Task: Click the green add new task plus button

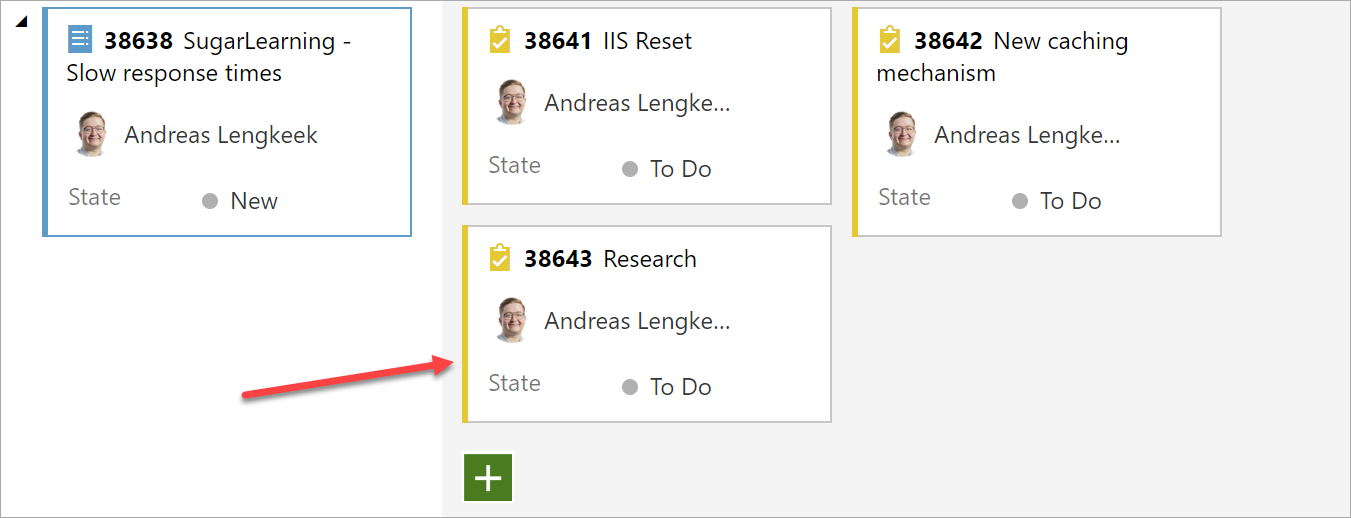Action: 488,478
